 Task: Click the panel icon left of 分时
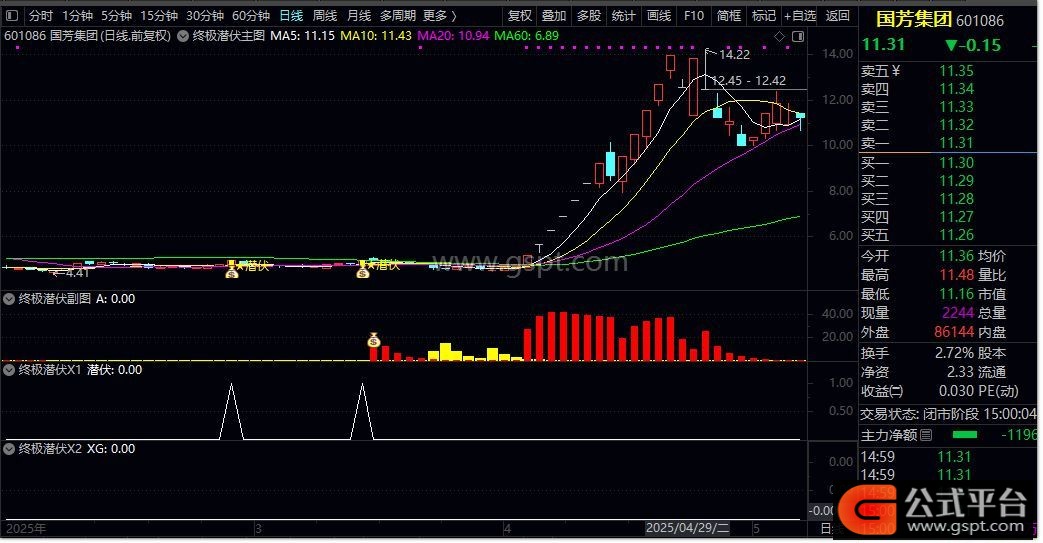tap(11, 16)
